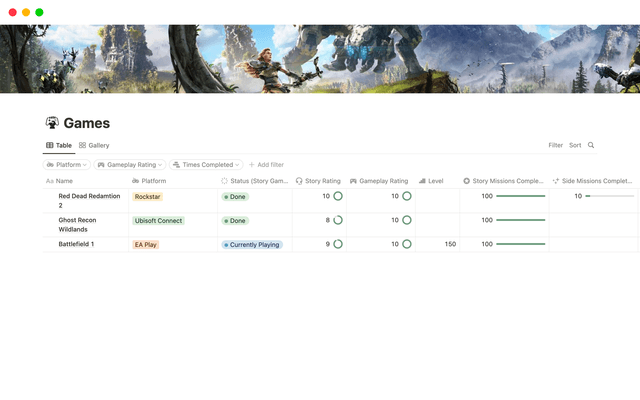Open the Times Completed filter dropdown
The width and height of the screenshot is (640, 400).
[x=206, y=164]
